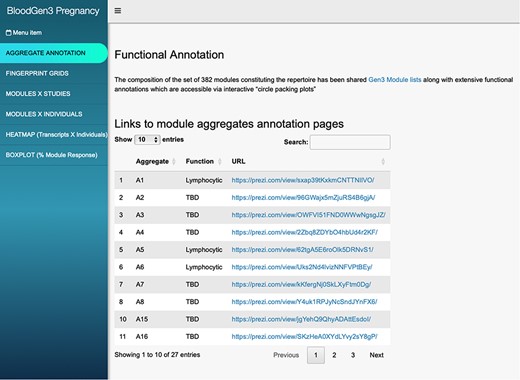Click TBD cell in row A15
Screen dimensions: 520x380
click(x=192, y=319)
